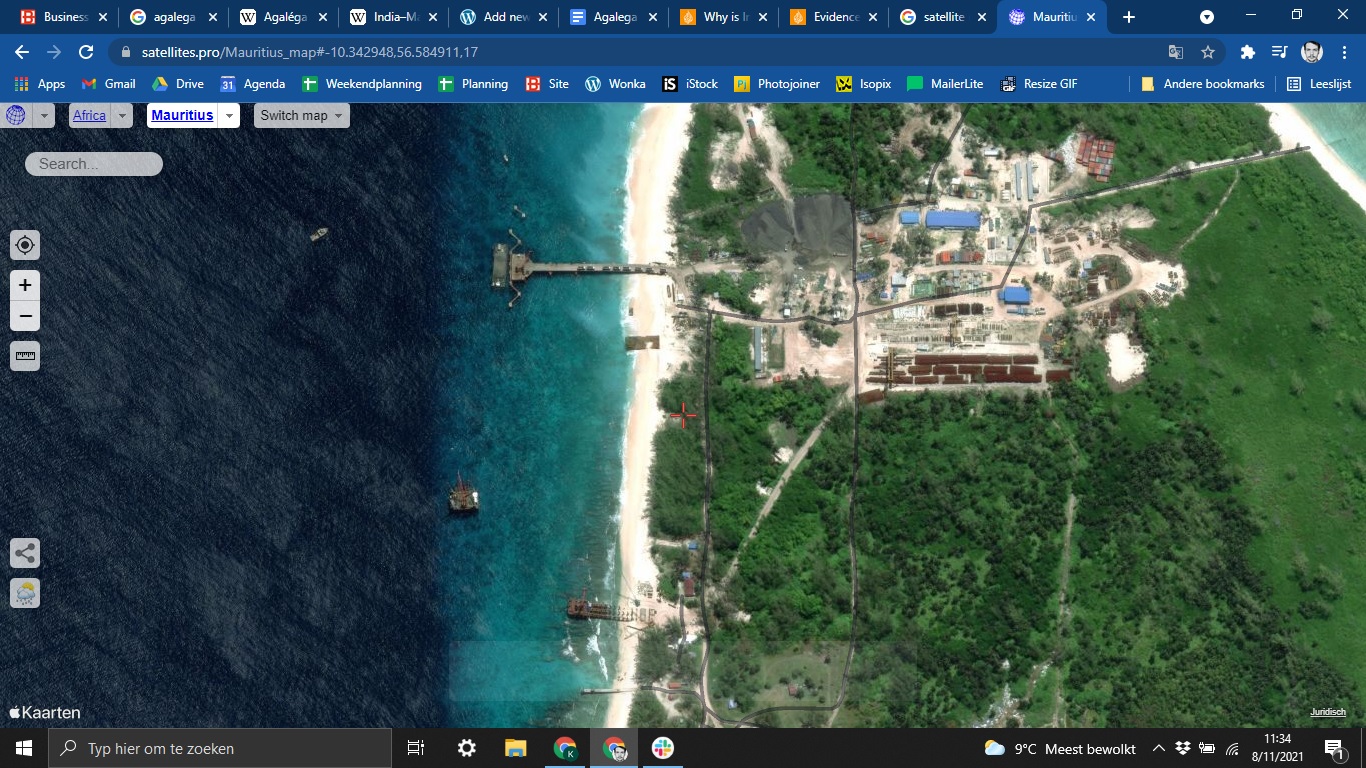Zoom in with the plus button
1366x768 pixels.
[25, 285]
